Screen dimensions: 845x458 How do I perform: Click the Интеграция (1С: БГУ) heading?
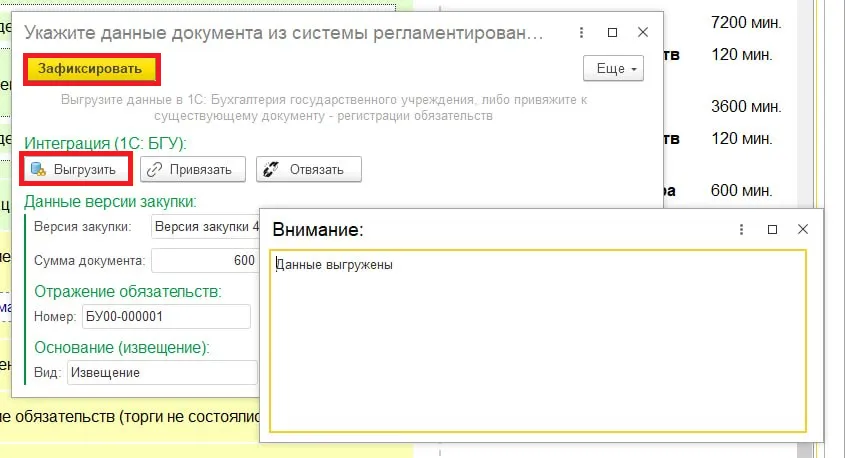[105, 143]
